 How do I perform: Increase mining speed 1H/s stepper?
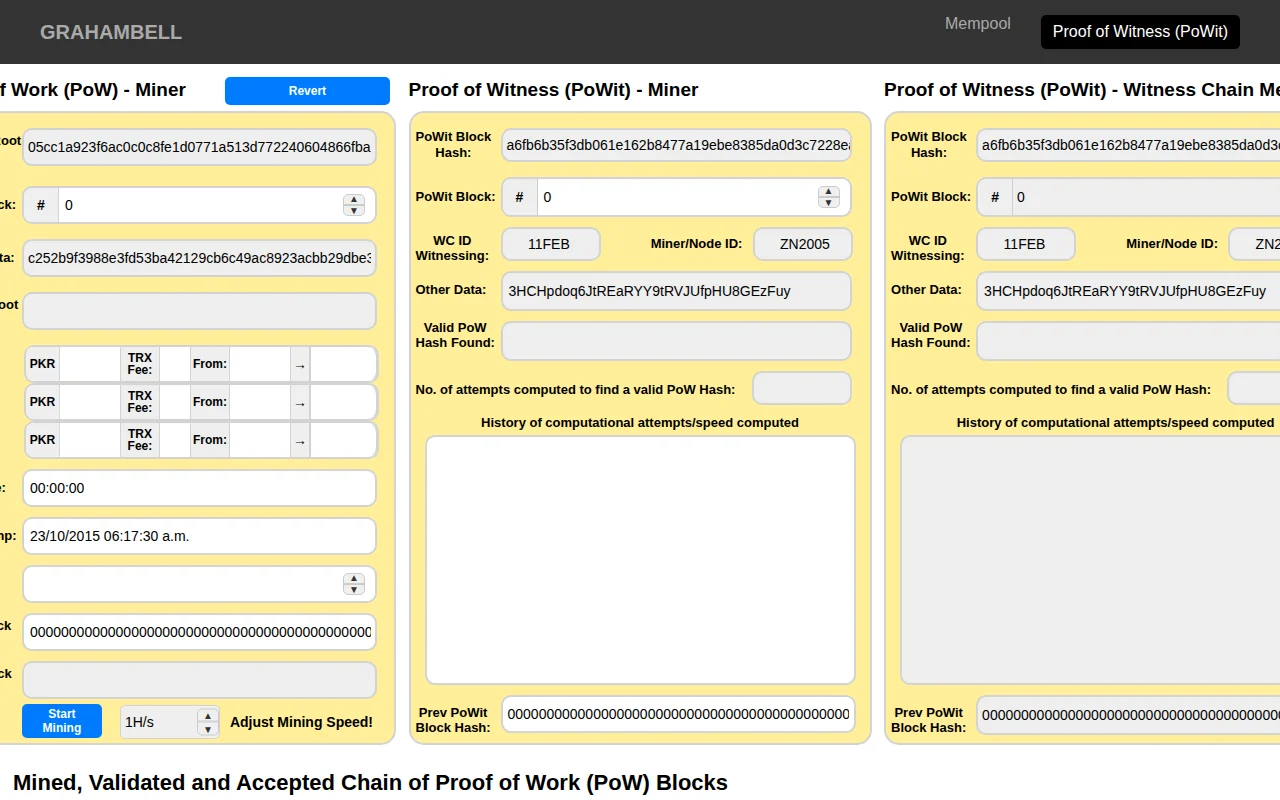pos(208,716)
